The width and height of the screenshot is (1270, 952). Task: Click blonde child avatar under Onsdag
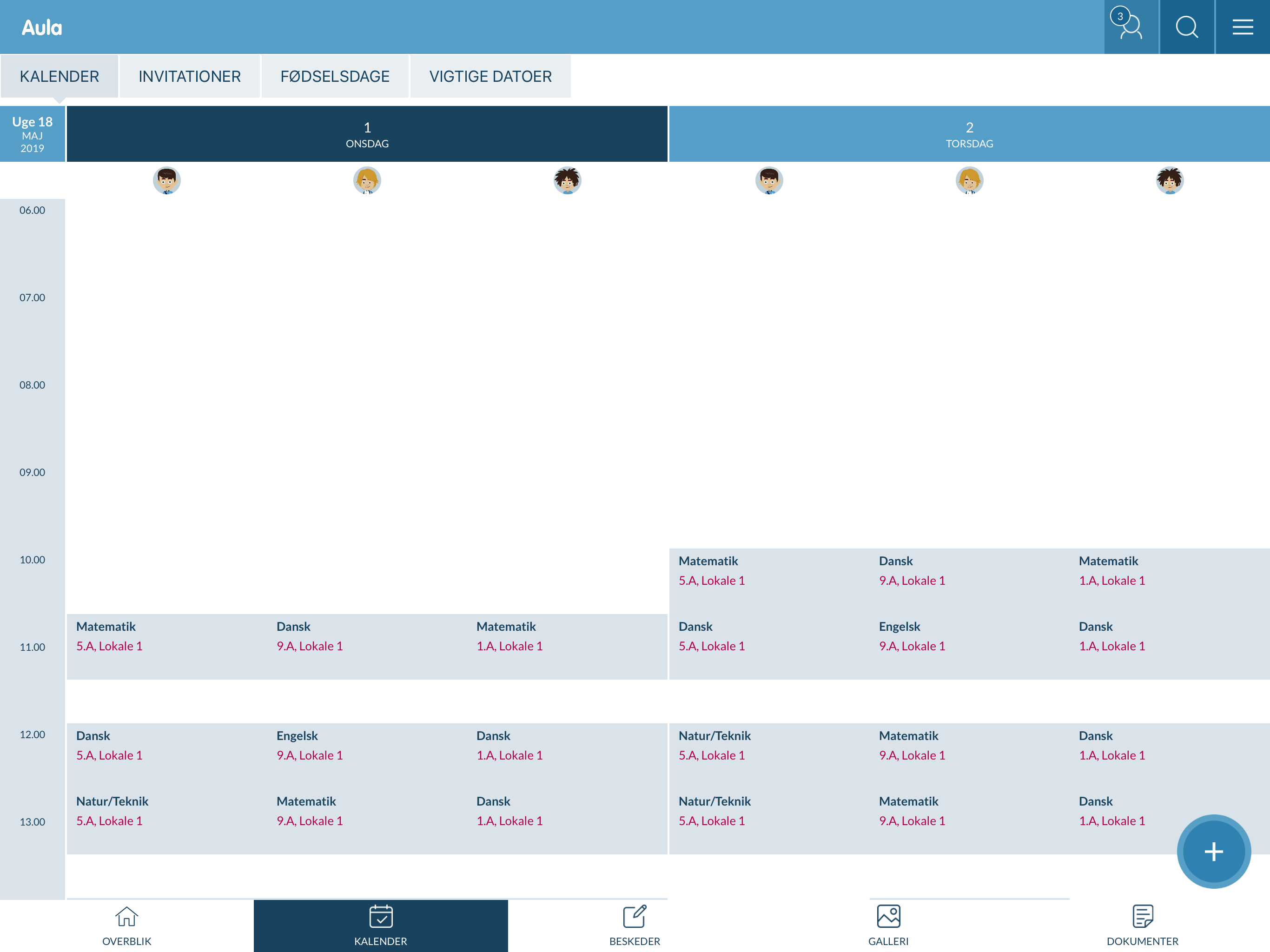pyautogui.click(x=367, y=180)
